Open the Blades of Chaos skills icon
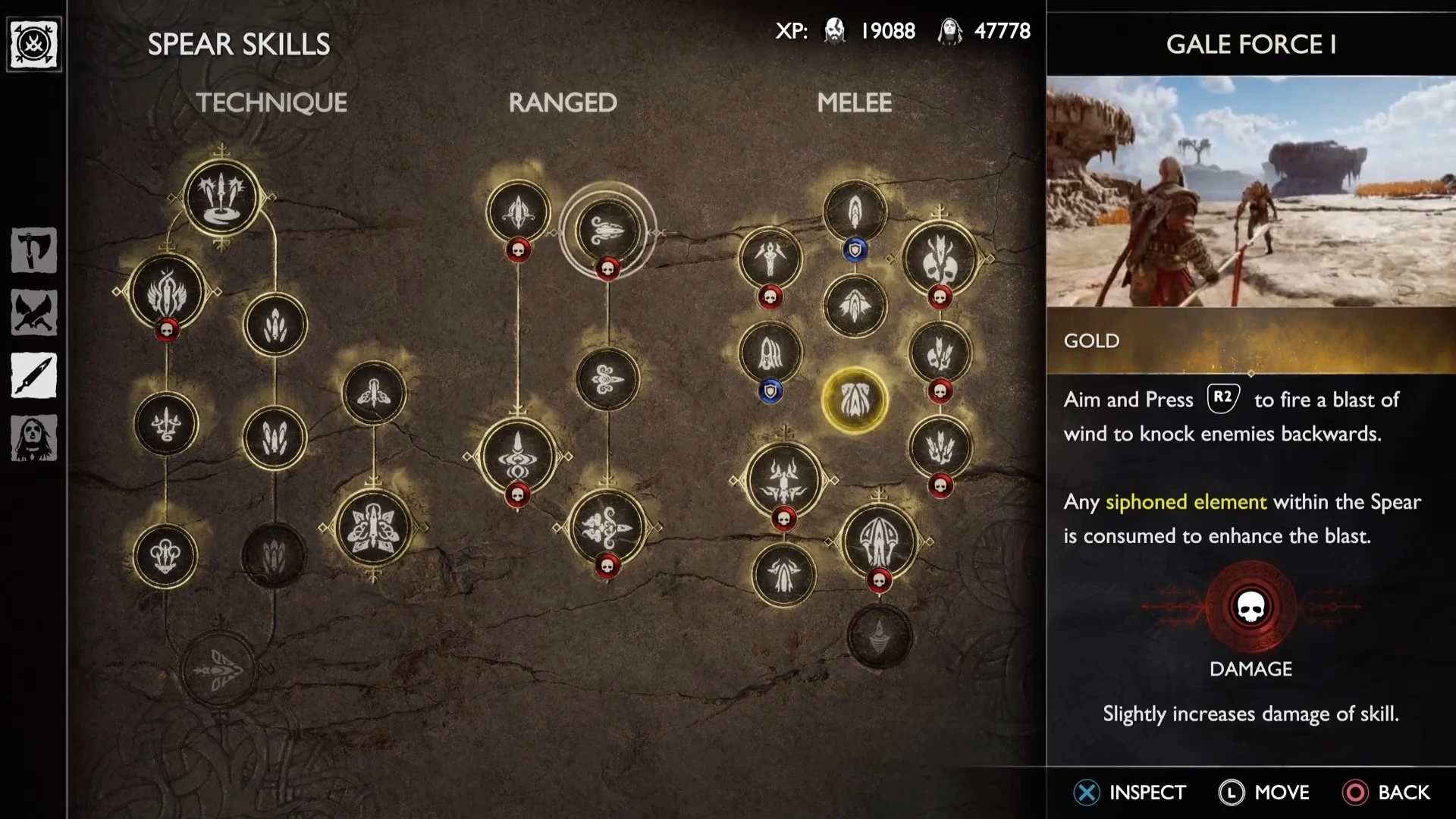1456x819 pixels. pos(34,312)
